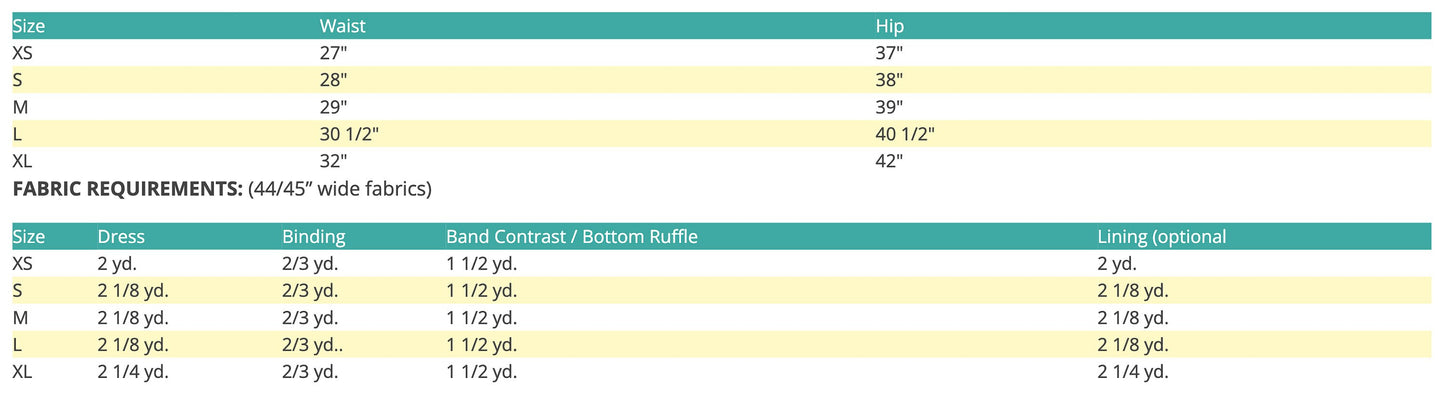The height and width of the screenshot is (403, 1445).
Task: Select the 30 1/2" waist measurement cell
Action: pyautogui.click(x=349, y=134)
